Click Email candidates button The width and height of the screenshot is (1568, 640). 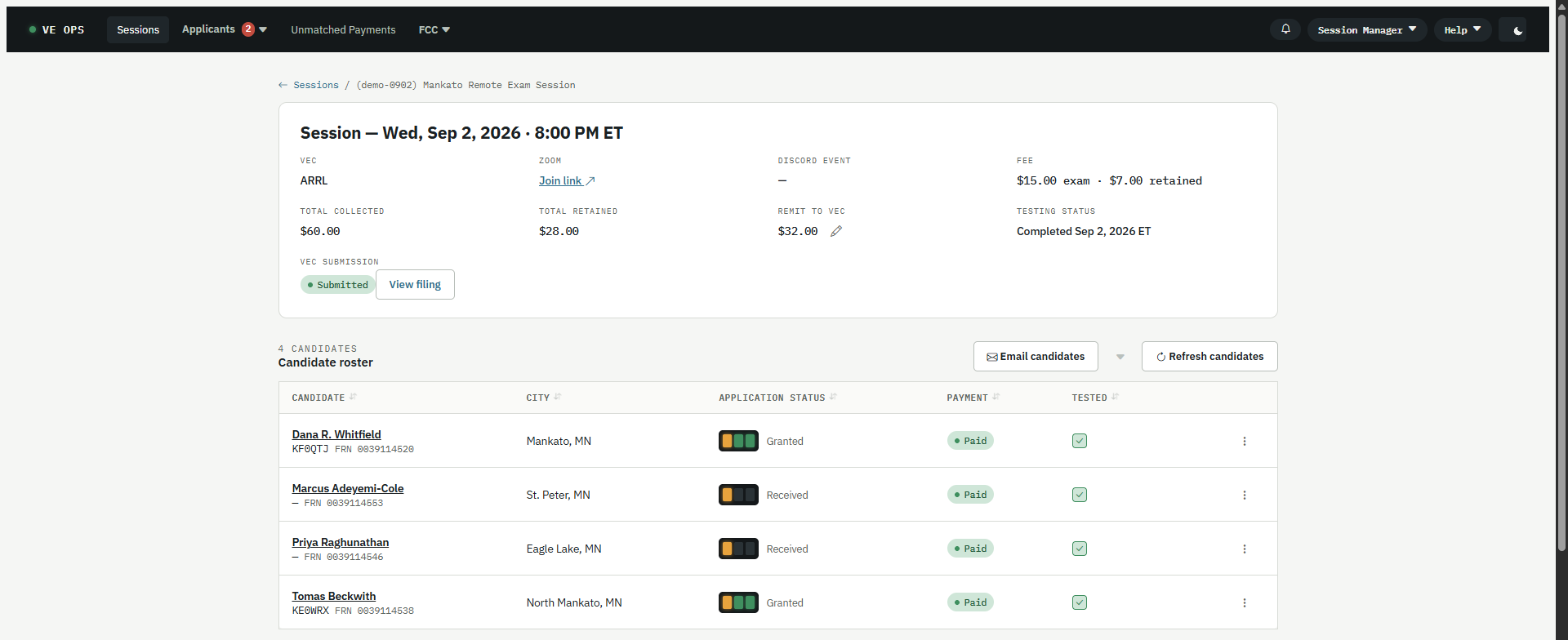tap(1036, 357)
